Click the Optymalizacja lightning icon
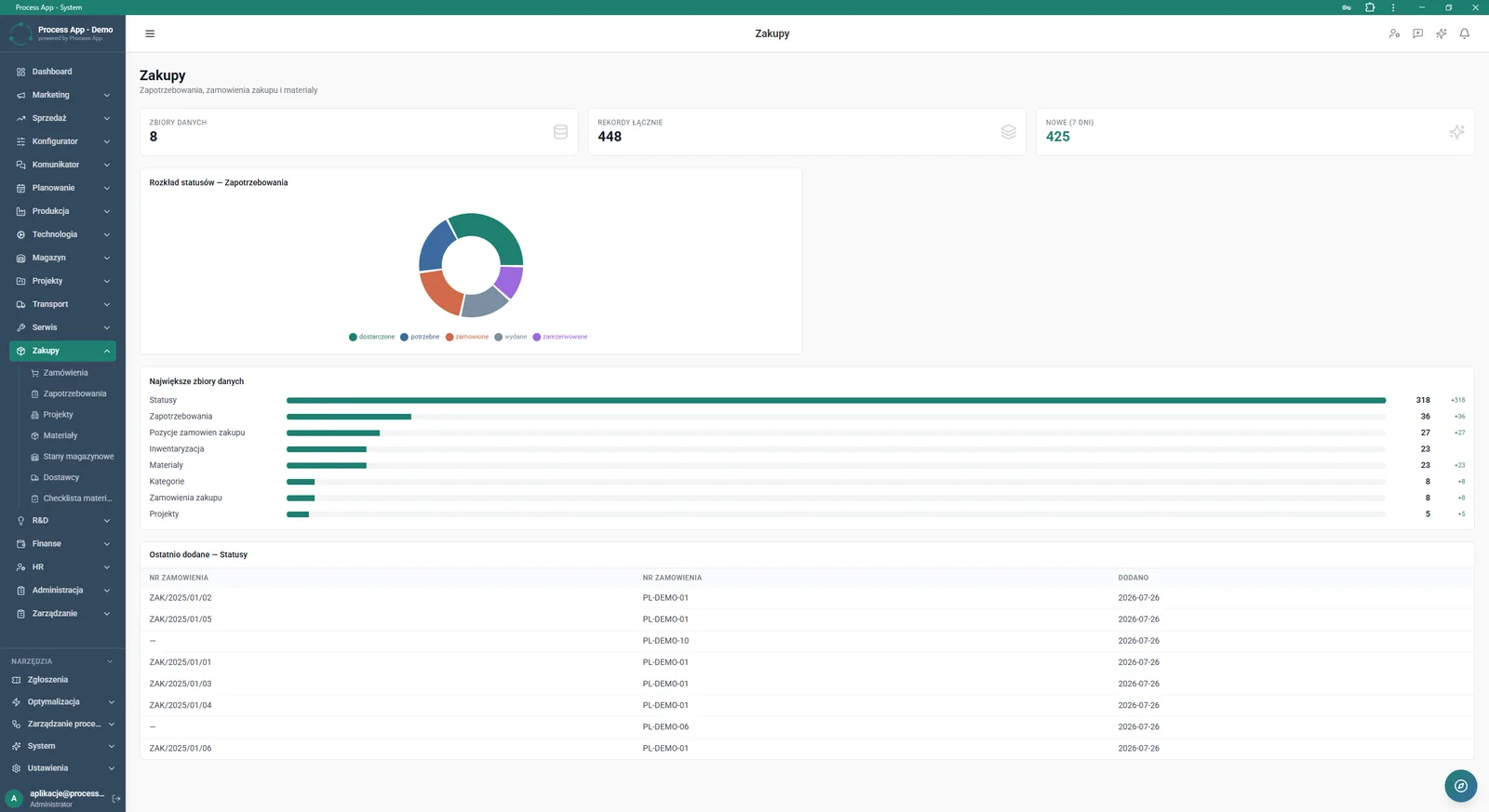Viewport: 1489px width, 812px height. [16, 702]
